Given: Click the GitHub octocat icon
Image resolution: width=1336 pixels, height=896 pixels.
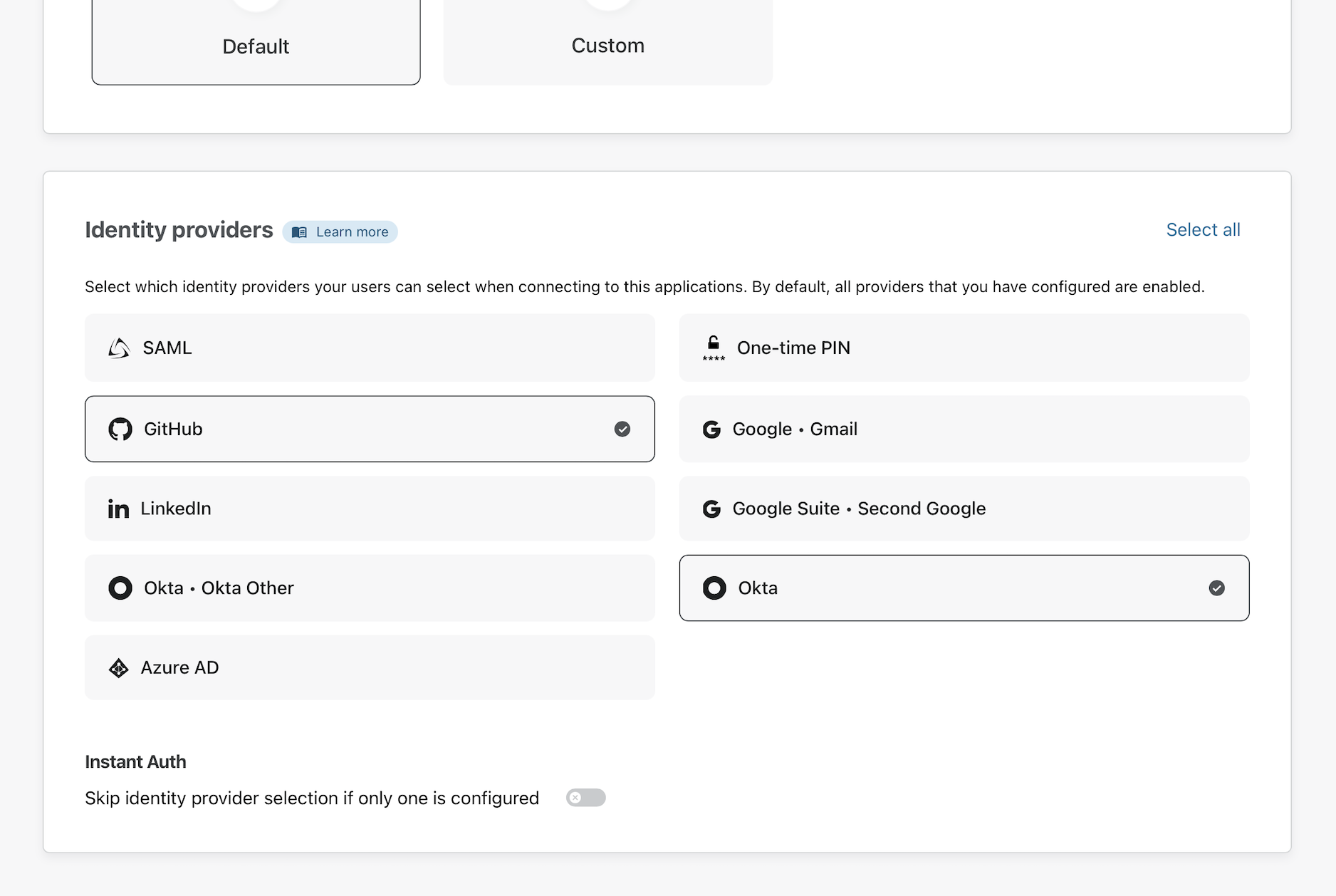Looking at the screenshot, I should click(x=120, y=429).
